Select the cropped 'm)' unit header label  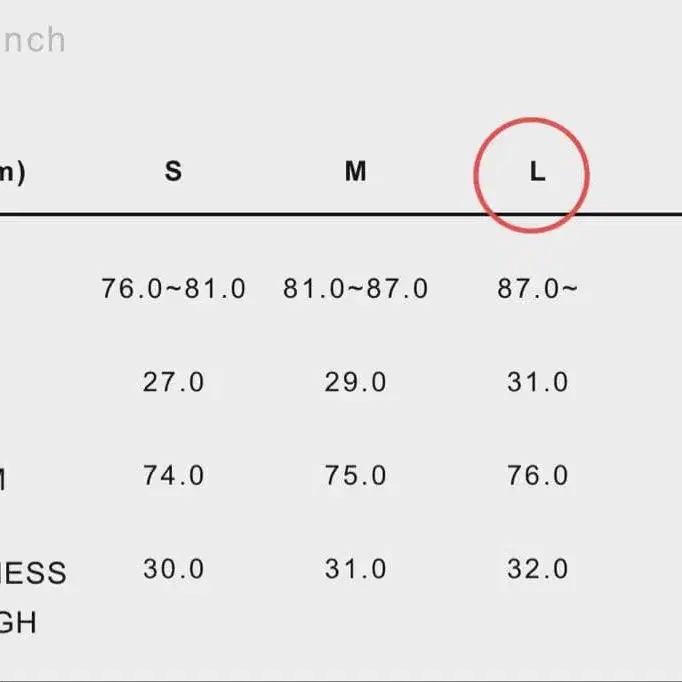coord(12,172)
